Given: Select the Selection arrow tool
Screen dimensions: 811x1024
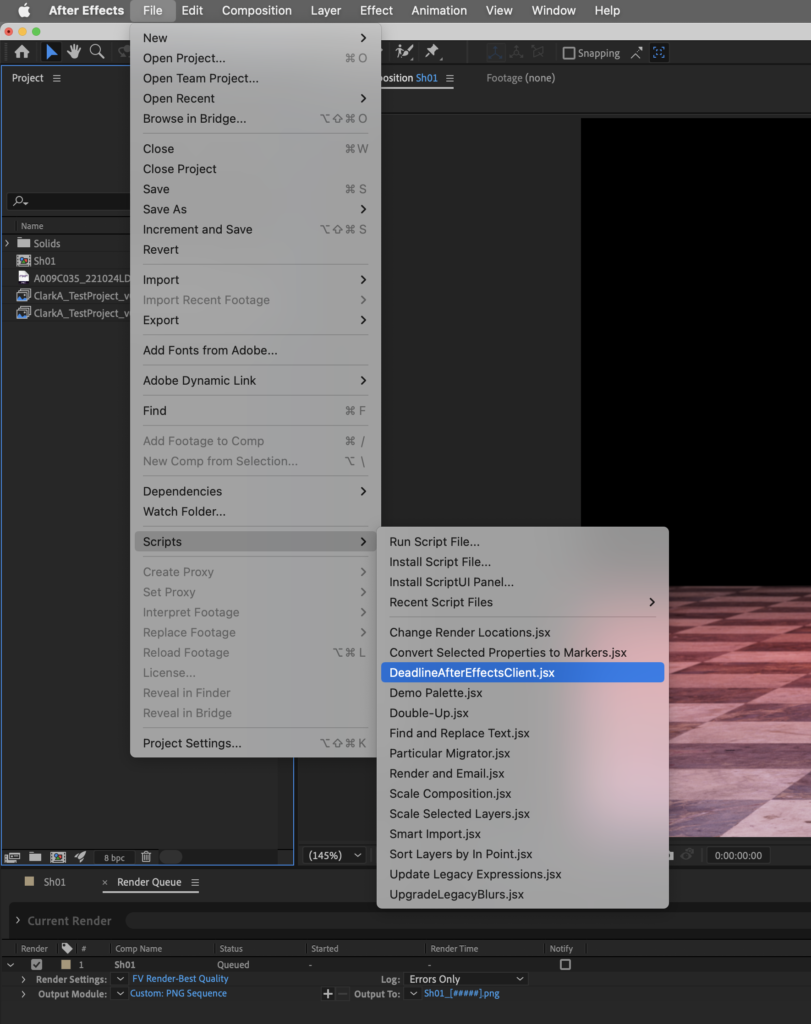Looking at the screenshot, I should [x=51, y=52].
